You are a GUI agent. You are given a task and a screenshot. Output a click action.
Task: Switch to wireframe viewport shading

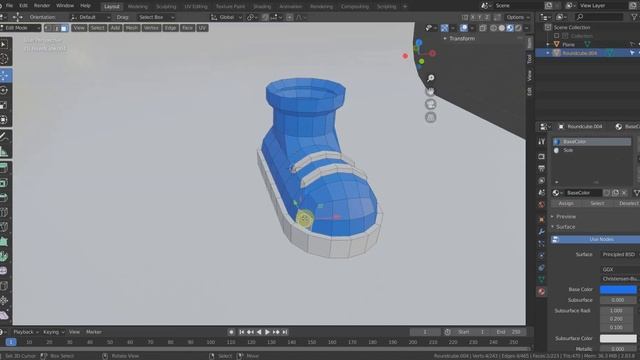493,28
